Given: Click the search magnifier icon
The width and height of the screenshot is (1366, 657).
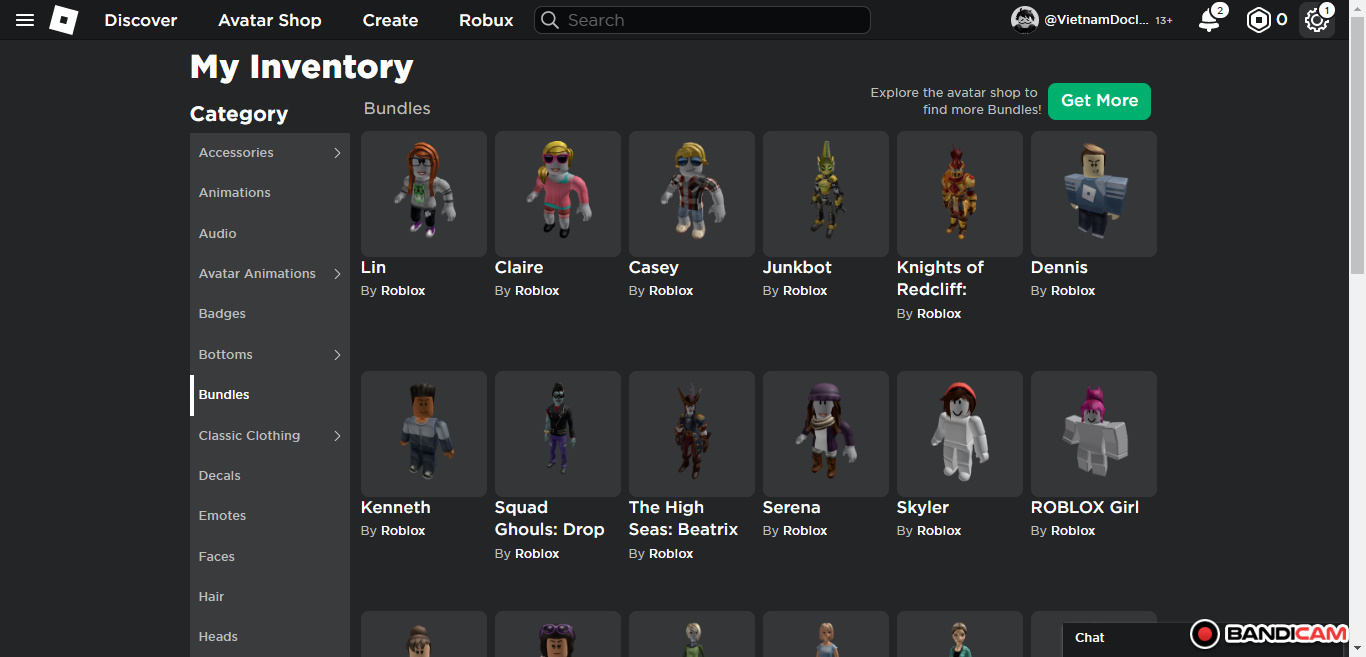Looking at the screenshot, I should tap(549, 20).
